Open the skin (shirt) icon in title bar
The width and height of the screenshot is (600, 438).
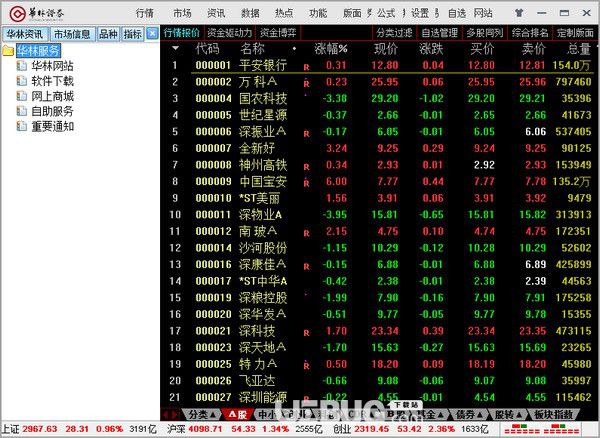click(519, 13)
